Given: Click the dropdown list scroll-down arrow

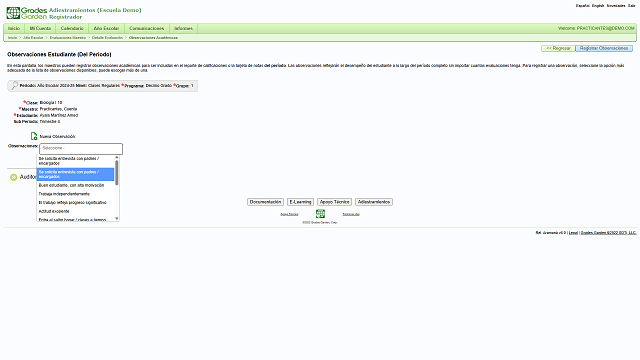Looking at the screenshot, I should [x=117, y=218].
